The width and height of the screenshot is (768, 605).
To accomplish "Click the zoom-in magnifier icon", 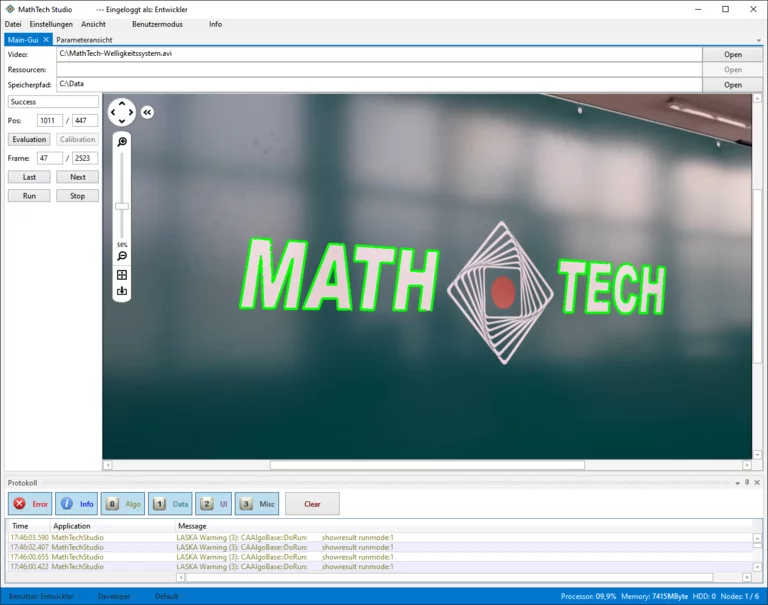I will pos(122,142).
